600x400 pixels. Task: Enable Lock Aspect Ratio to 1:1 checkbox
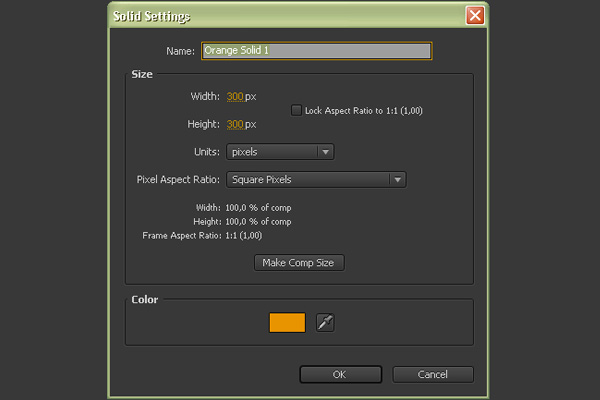[296, 111]
